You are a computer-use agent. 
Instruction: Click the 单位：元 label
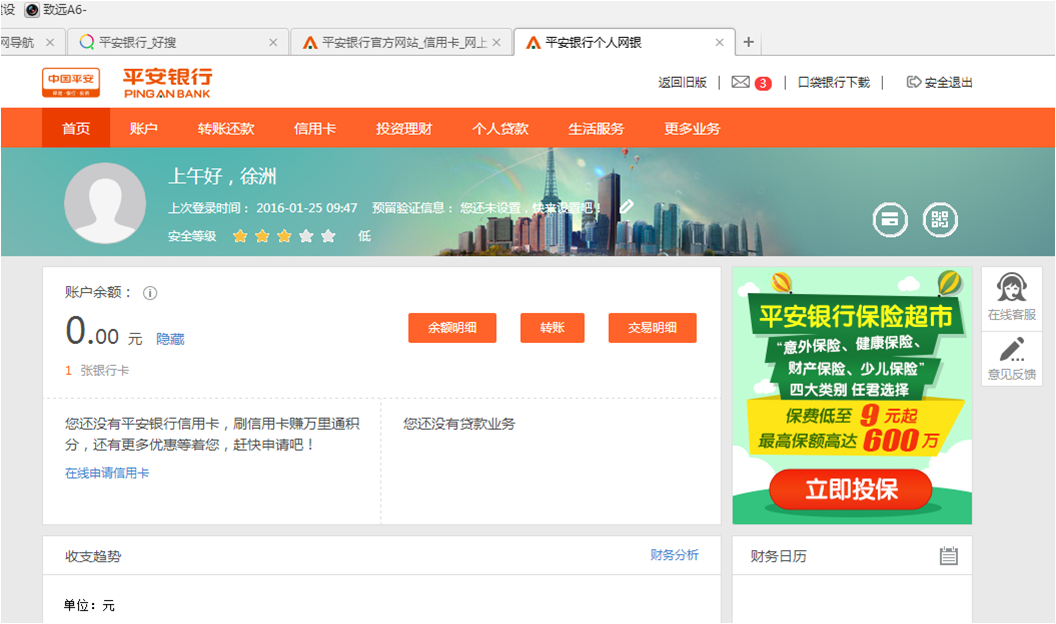(89, 605)
